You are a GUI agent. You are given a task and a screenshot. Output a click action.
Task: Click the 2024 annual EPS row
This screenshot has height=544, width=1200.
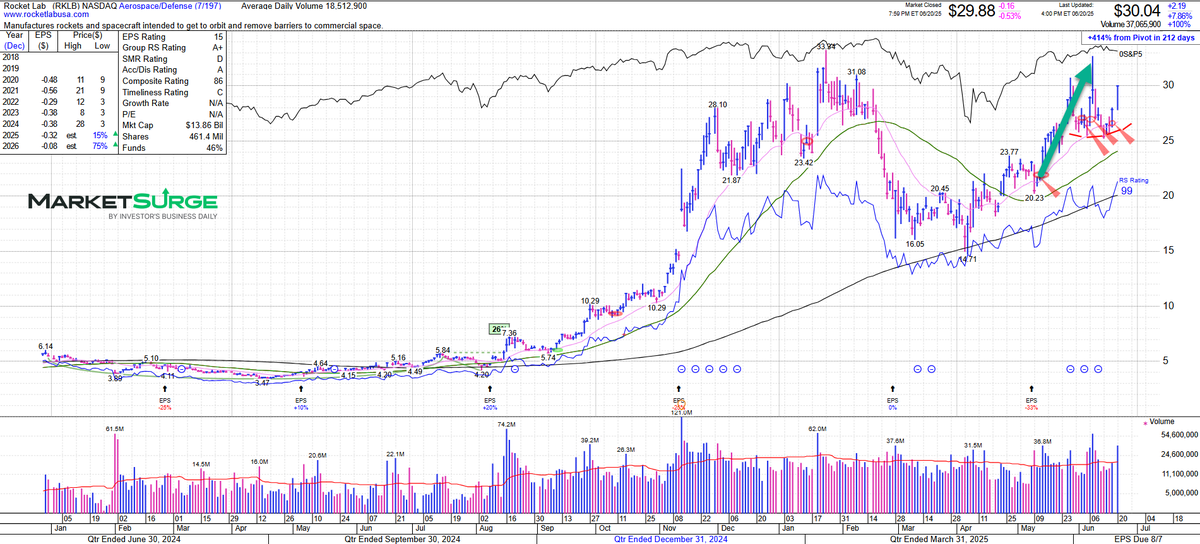(58, 125)
